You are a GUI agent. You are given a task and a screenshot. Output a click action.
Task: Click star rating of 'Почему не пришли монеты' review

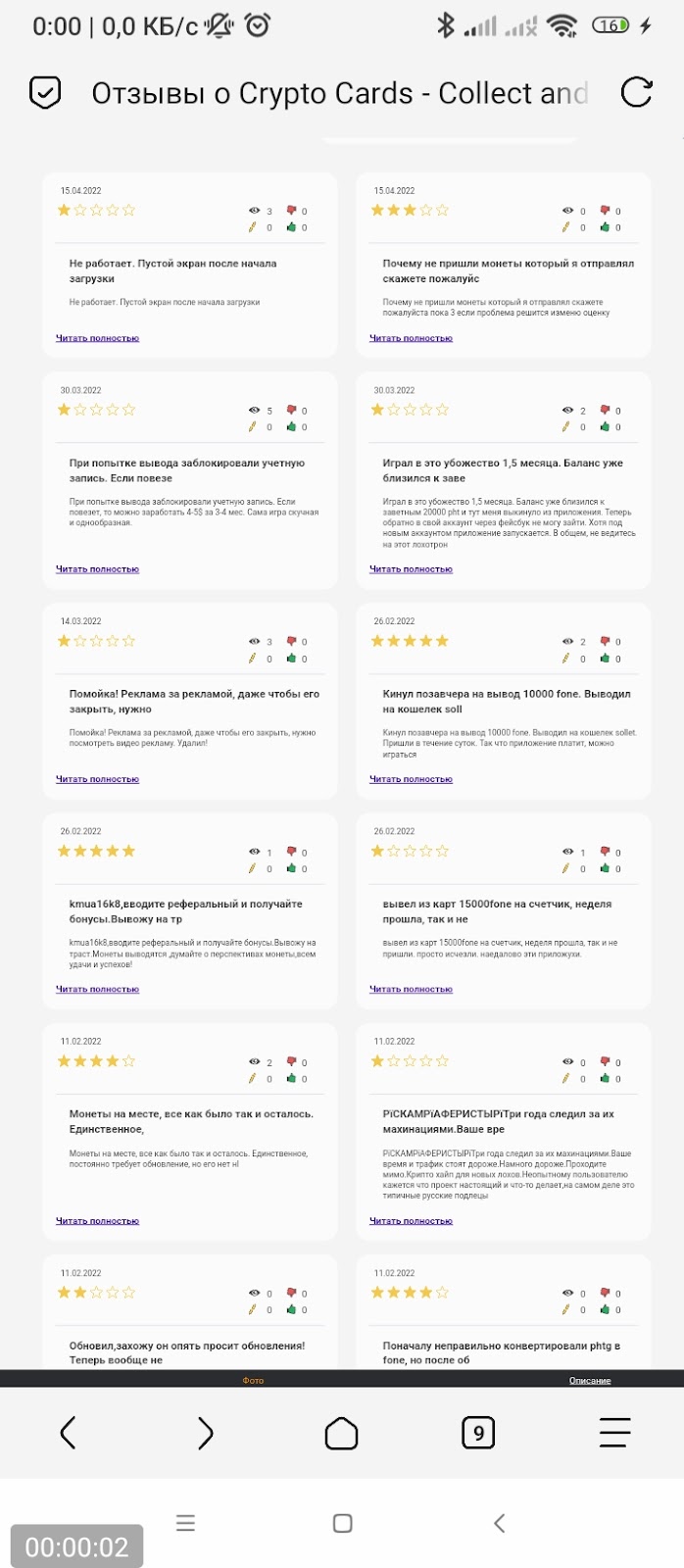tap(410, 210)
